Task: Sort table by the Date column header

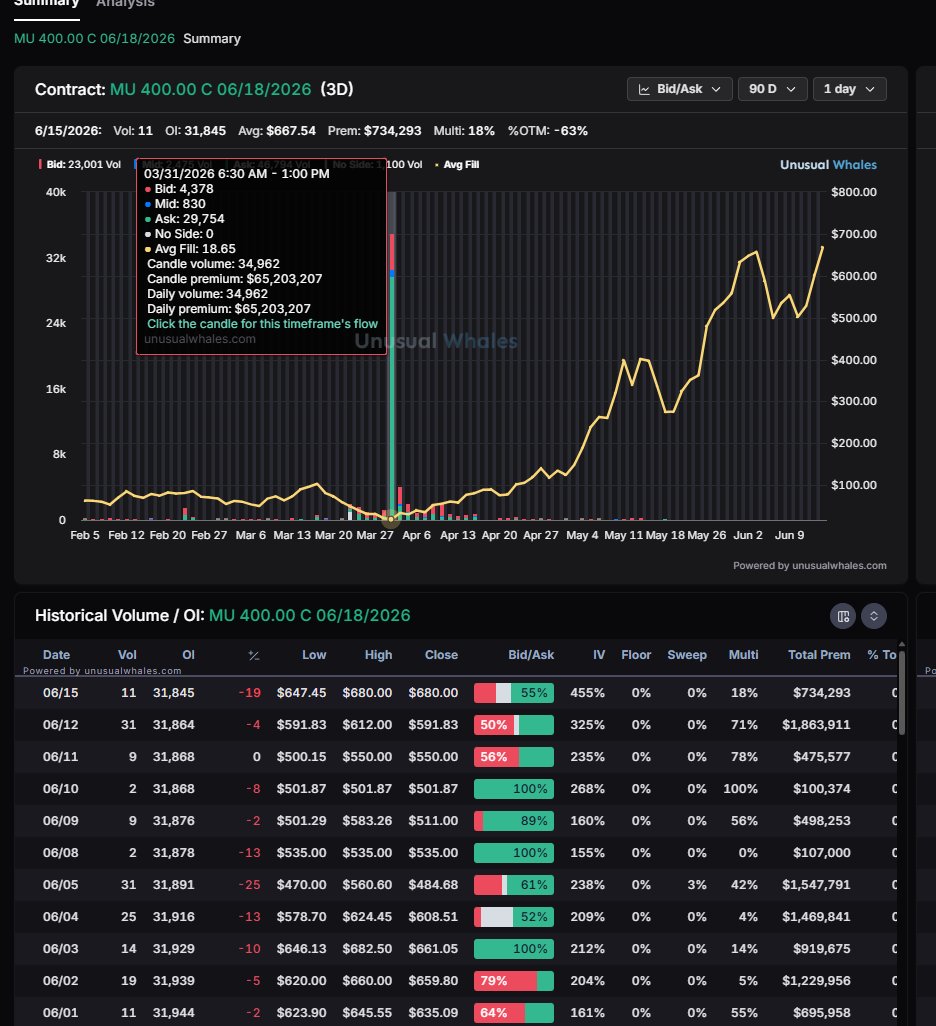Action: tap(56, 655)
